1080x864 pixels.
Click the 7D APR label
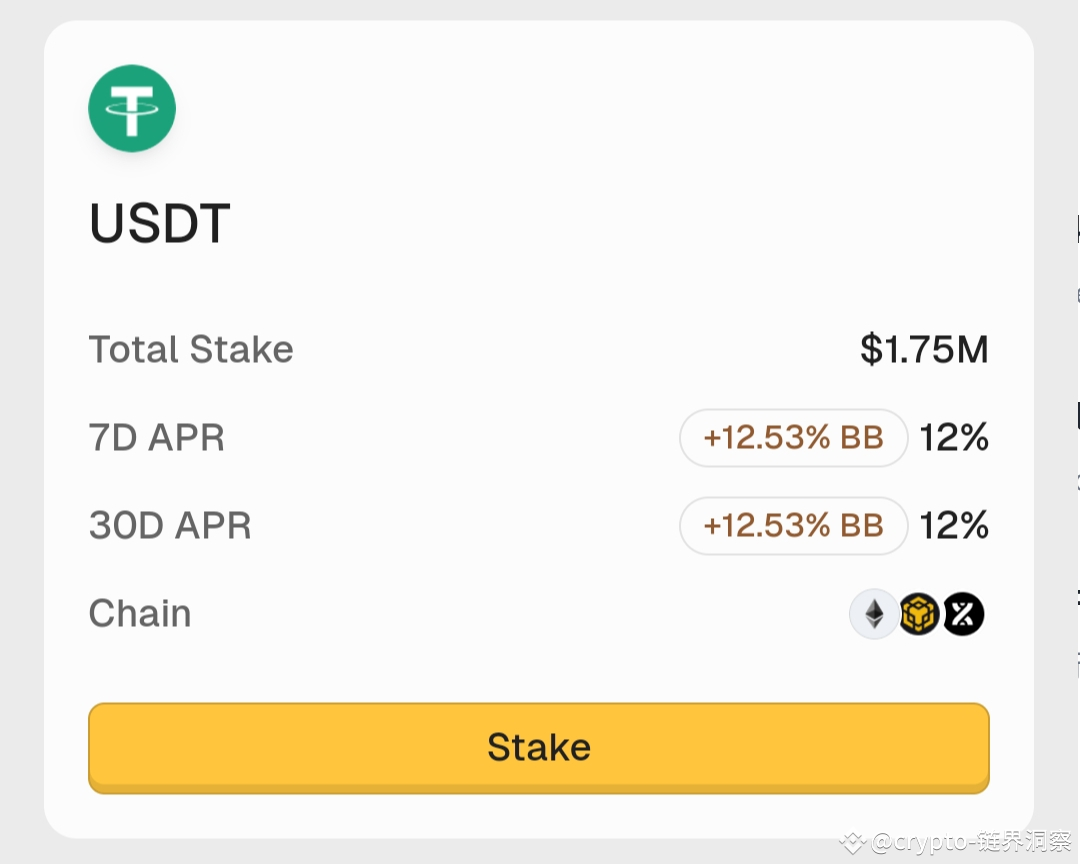(x=157, y=438)
